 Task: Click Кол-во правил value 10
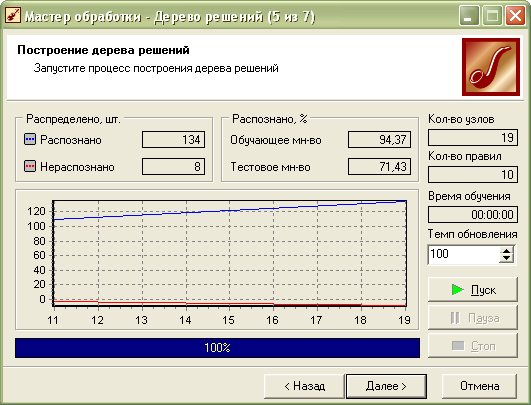(x=473, y=175)
